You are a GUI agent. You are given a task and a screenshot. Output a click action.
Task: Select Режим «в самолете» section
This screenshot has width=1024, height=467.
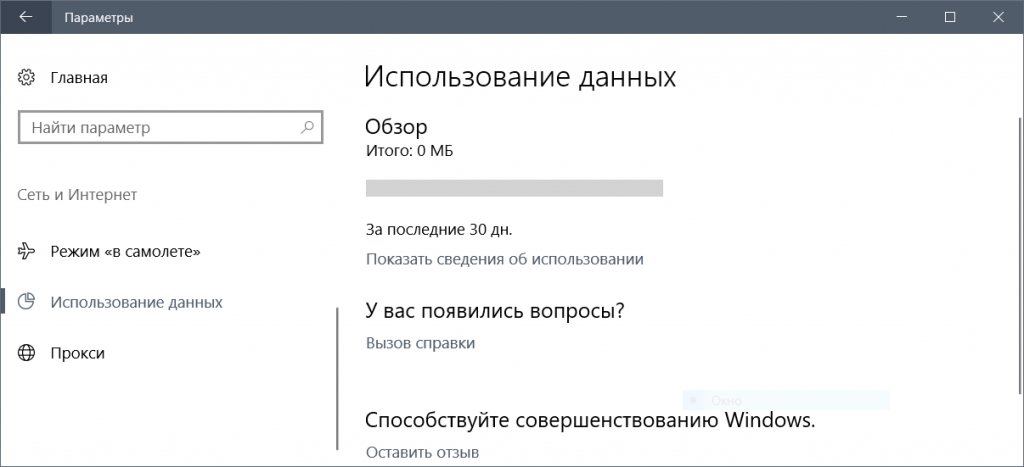(125, 251)
